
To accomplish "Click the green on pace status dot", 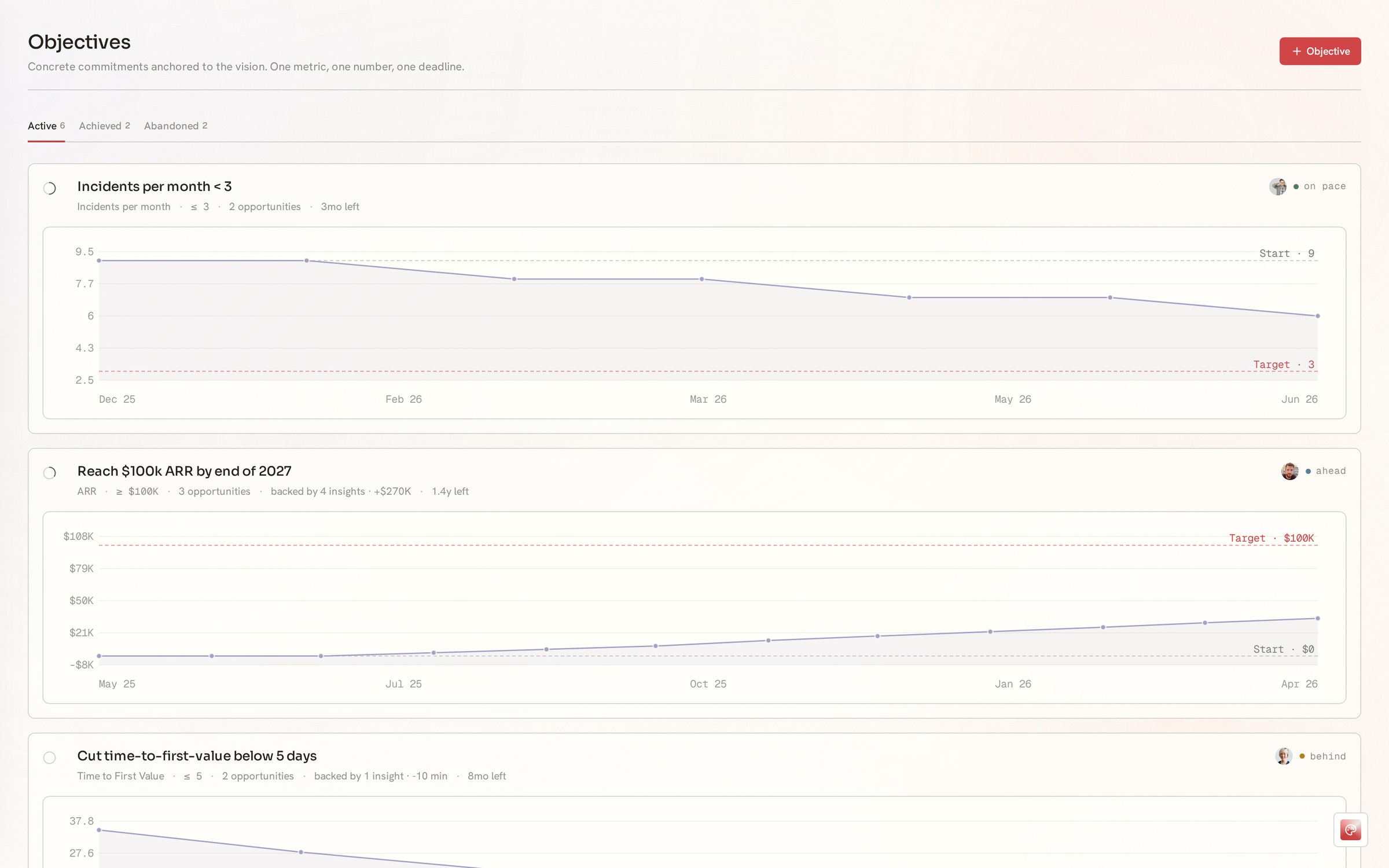I will [1296, 186].
